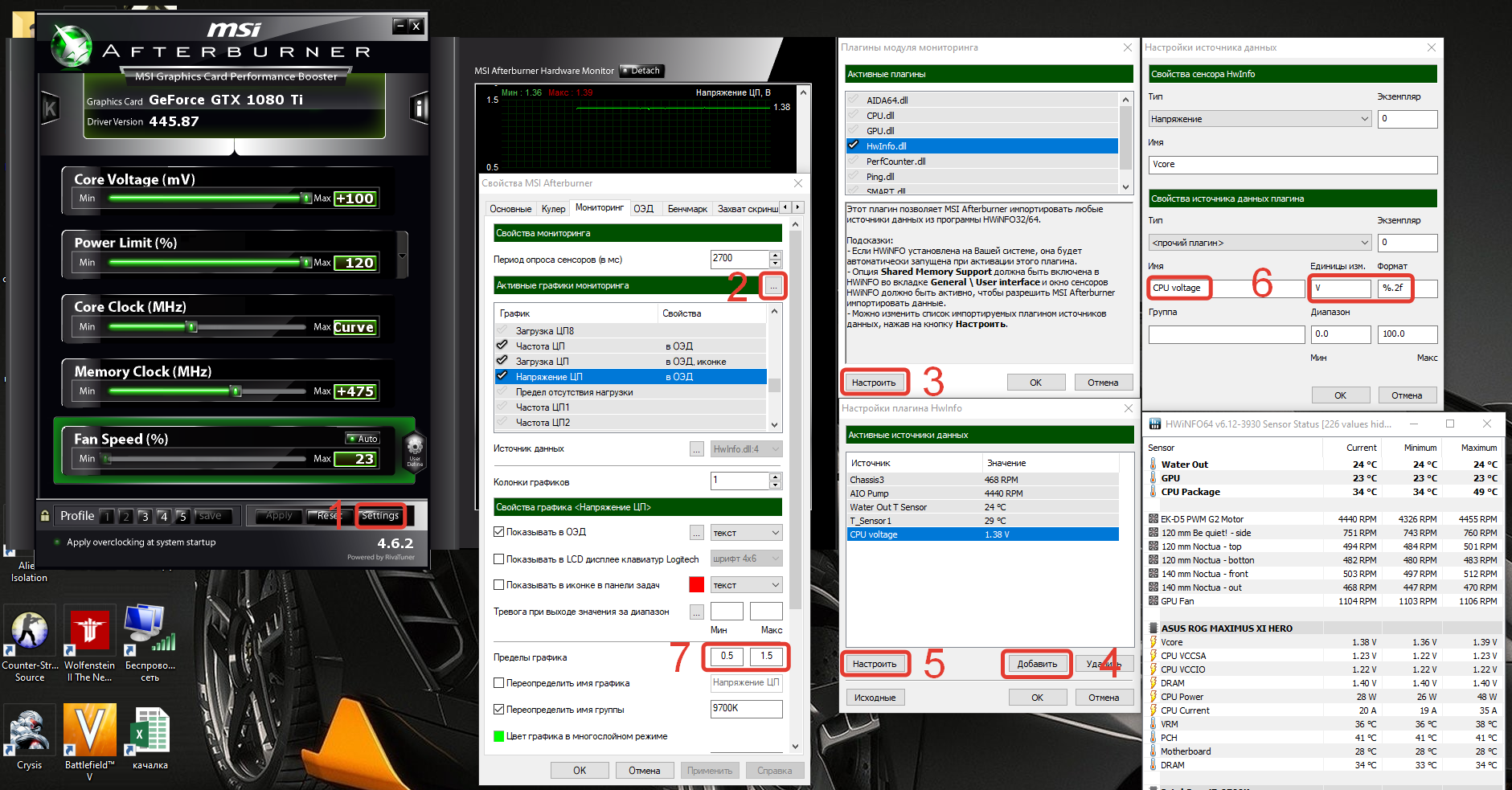
Task: Open the ОЭД tab
Action: (x=644, y=209)
